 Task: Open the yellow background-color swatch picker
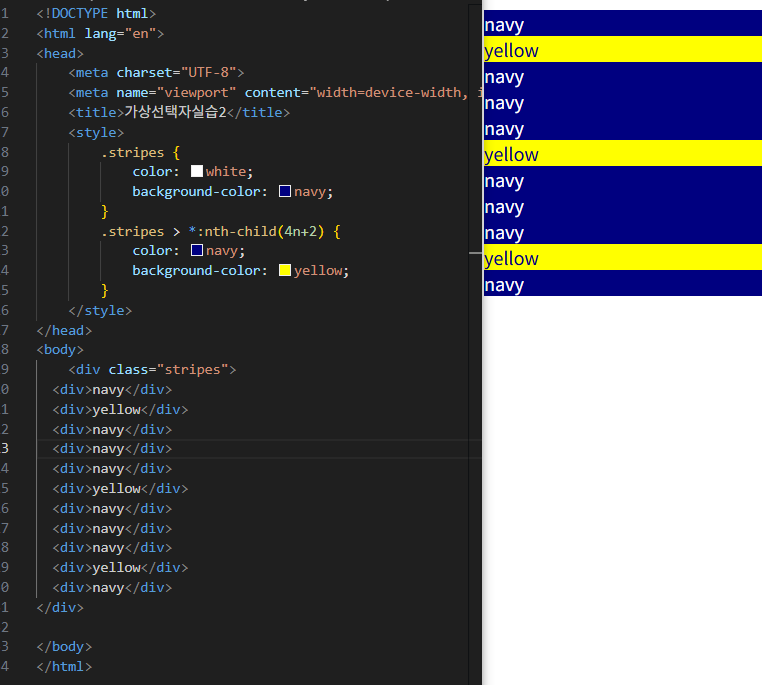(285, 270)
